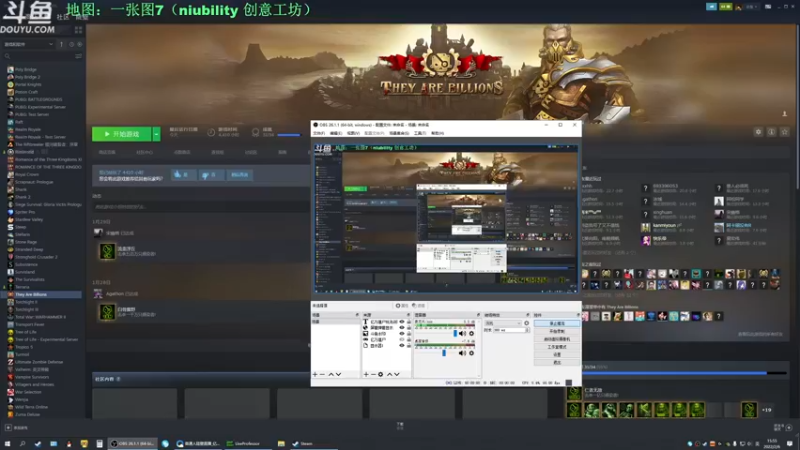Click the start recording button in OBS controls
This screenshot has width=800, height=450.
(557, 331)
